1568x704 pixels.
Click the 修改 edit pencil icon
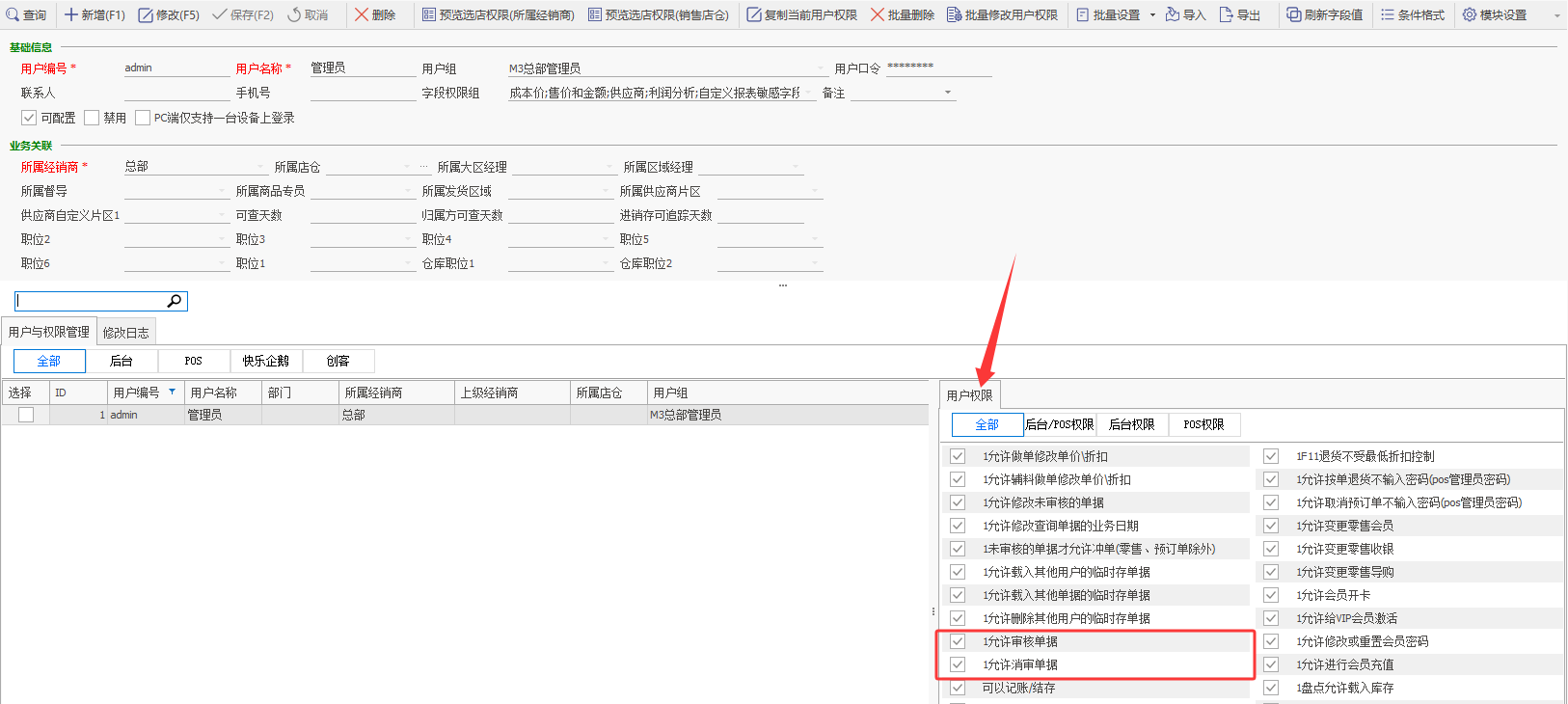(x=146, y=14)
